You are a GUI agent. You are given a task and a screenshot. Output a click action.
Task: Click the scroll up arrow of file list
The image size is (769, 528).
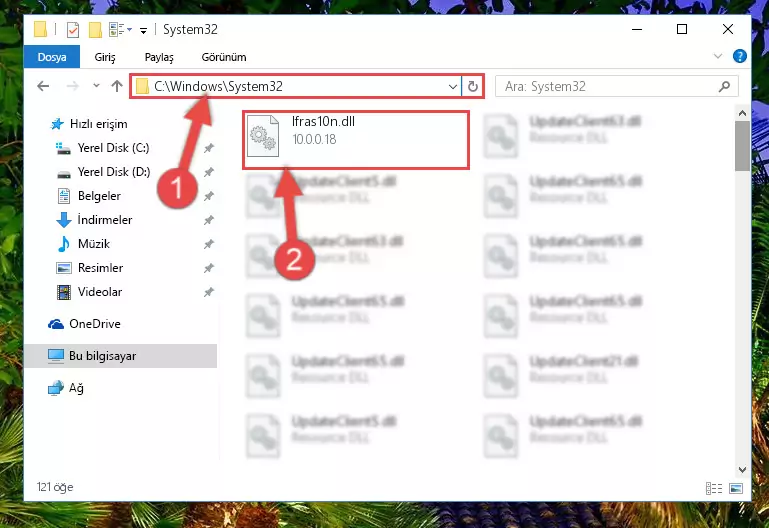coord(742,113)
